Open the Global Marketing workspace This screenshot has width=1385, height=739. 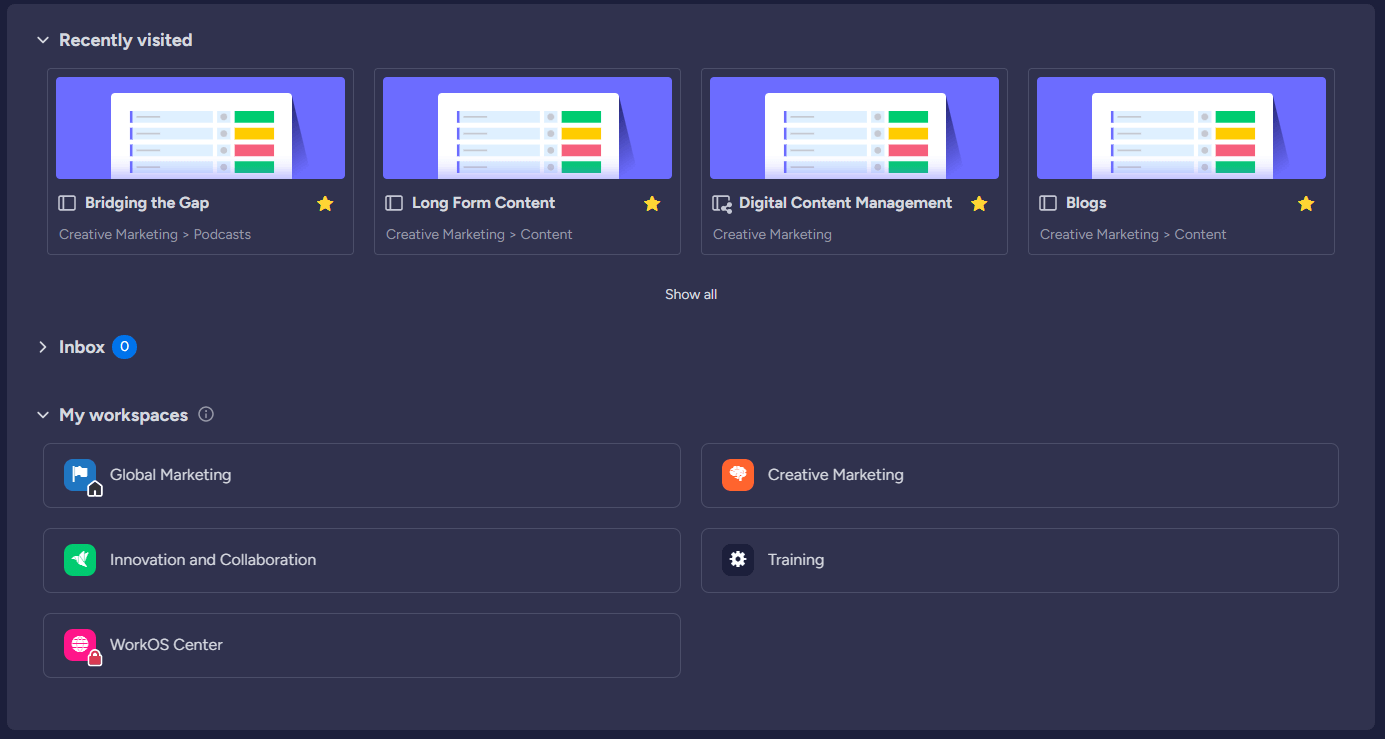pos(362,475)
